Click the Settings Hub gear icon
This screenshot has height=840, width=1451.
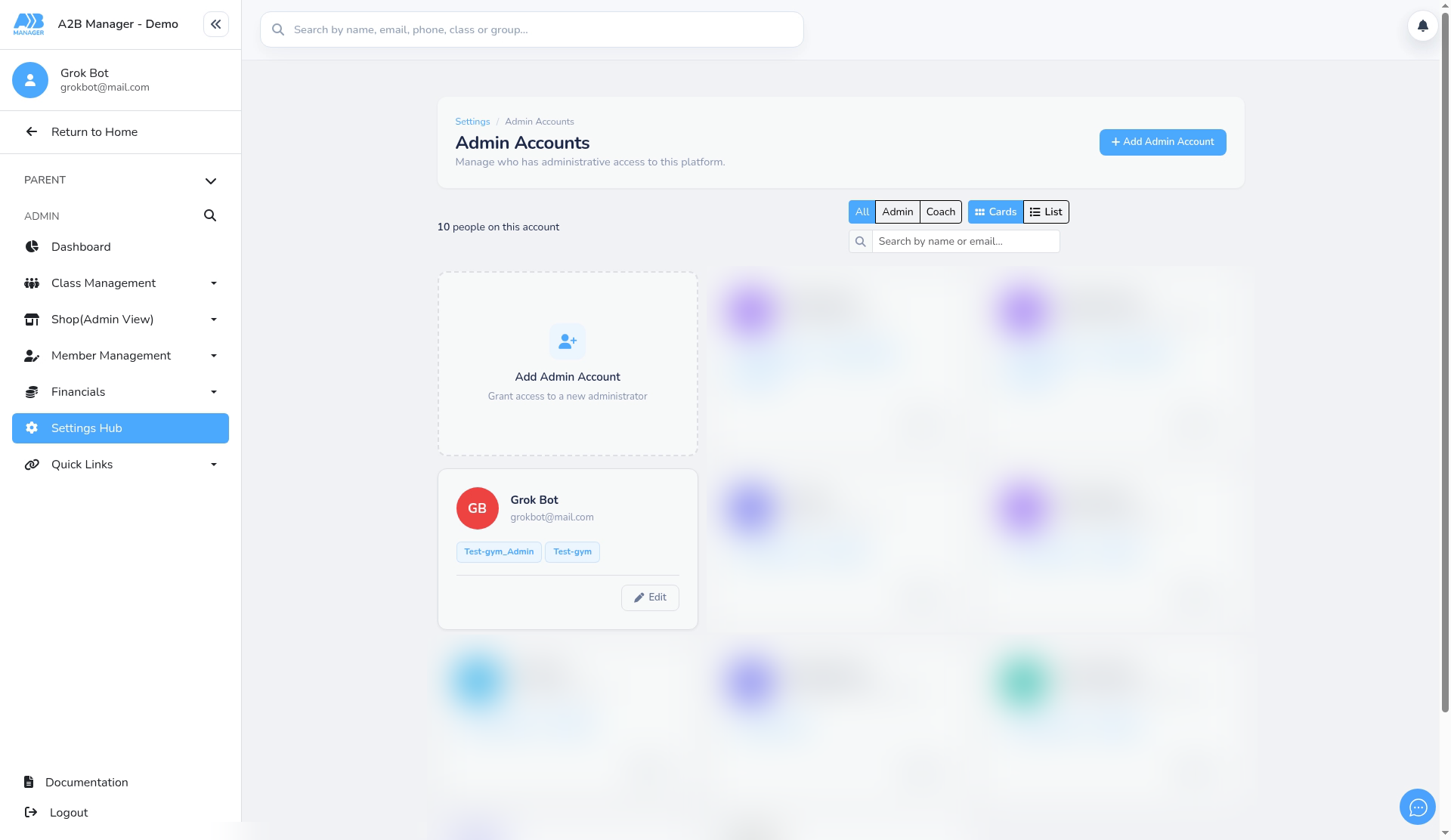(x=32, y=428)
